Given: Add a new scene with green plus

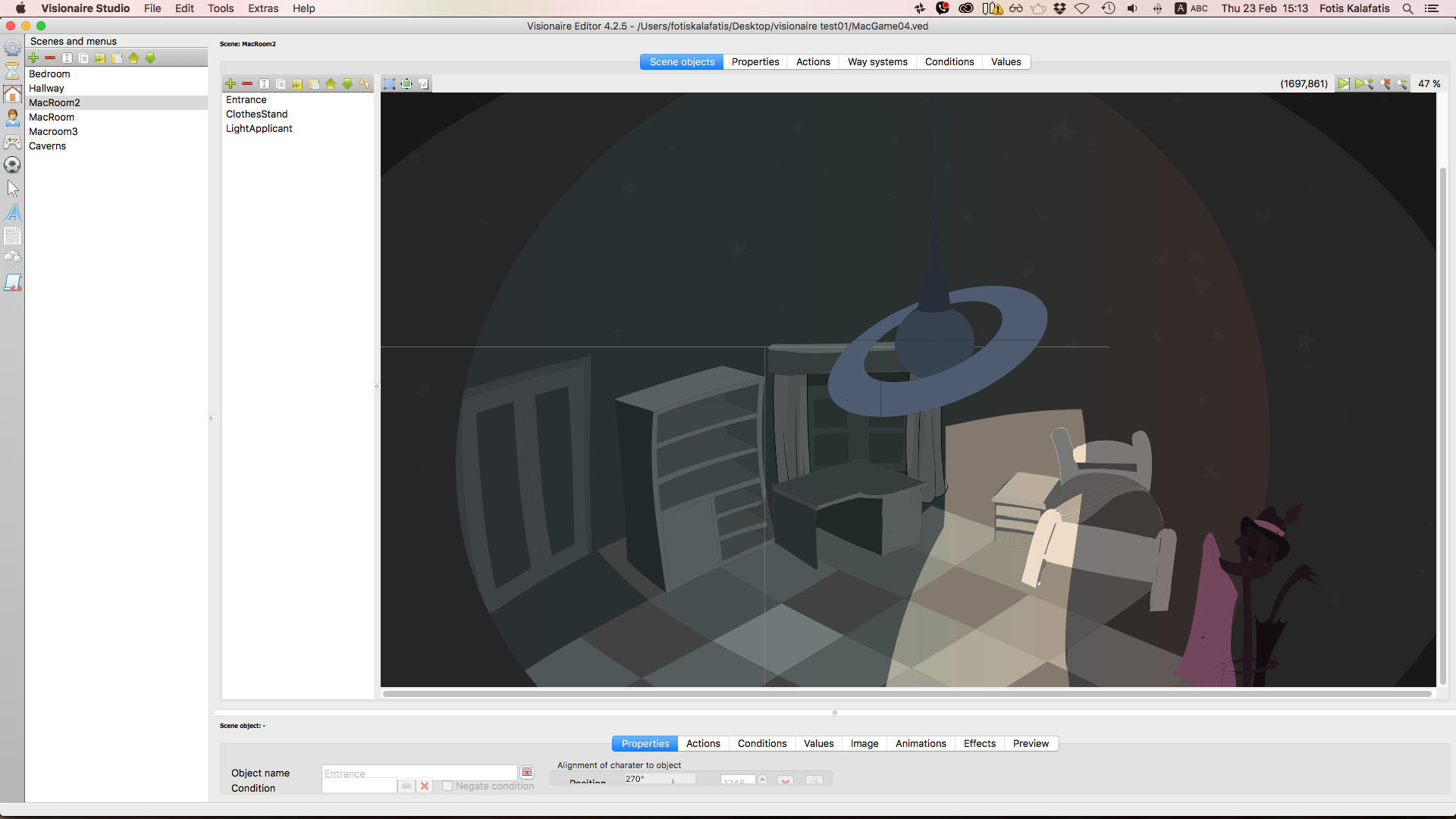Looking at the screenshot, I should [x=33, y=58].
